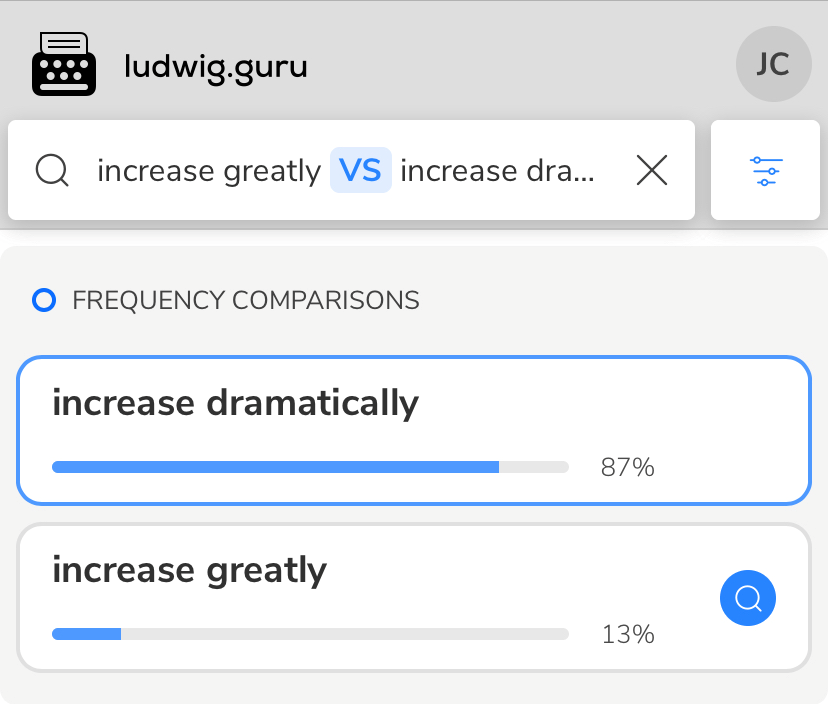Click the blue circle before Frequency Comparisons
The height and width of the screenshot is (704, 828).
tap(44, 300)
